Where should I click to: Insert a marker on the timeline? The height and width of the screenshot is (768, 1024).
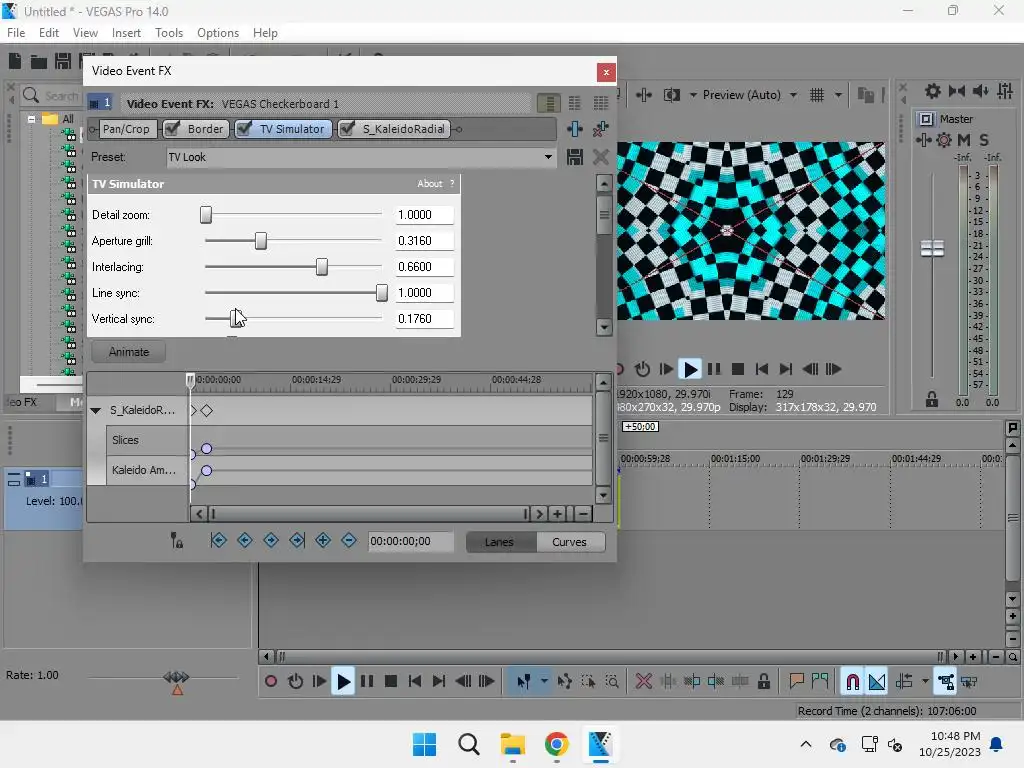pos(796,682)
